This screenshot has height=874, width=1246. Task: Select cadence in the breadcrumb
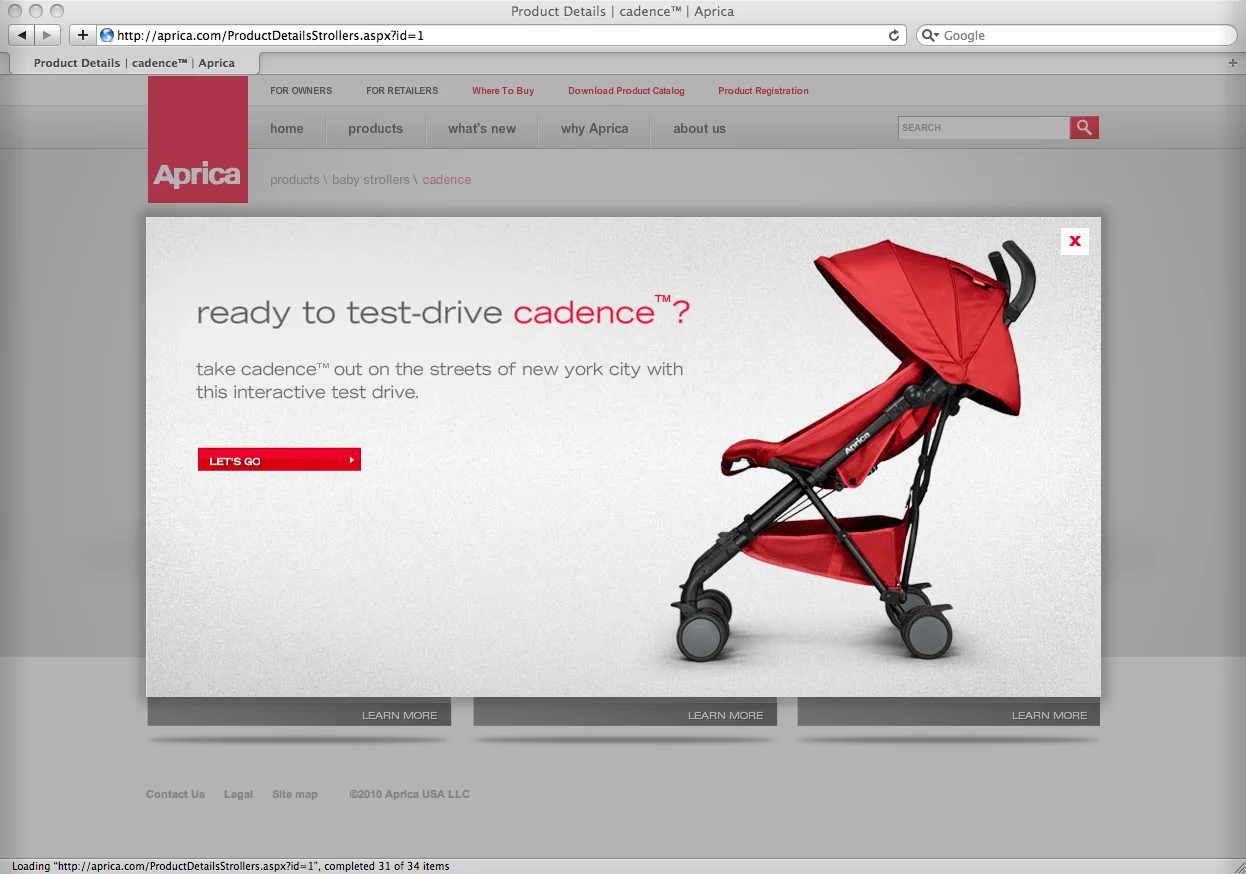[x=447, y=180]
